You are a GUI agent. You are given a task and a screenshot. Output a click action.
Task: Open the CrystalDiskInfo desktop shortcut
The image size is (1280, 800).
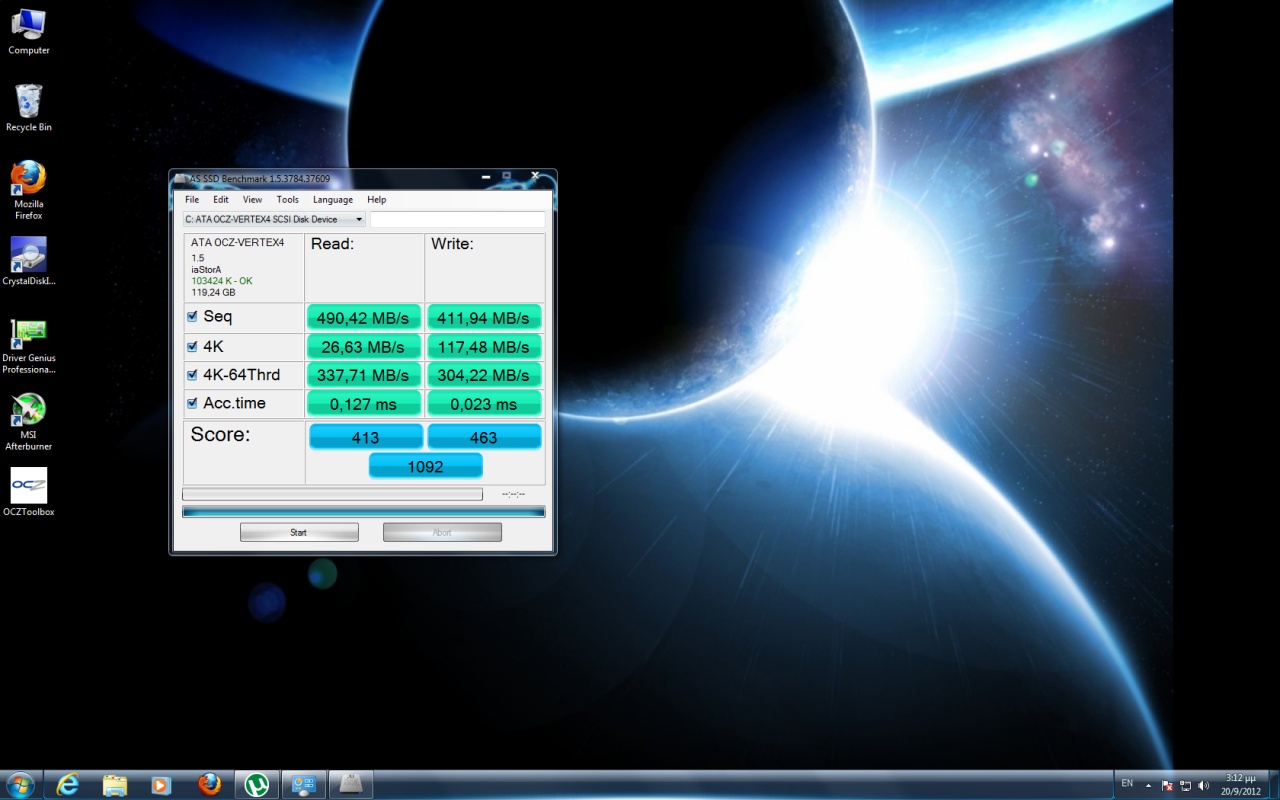coord(28,262)
